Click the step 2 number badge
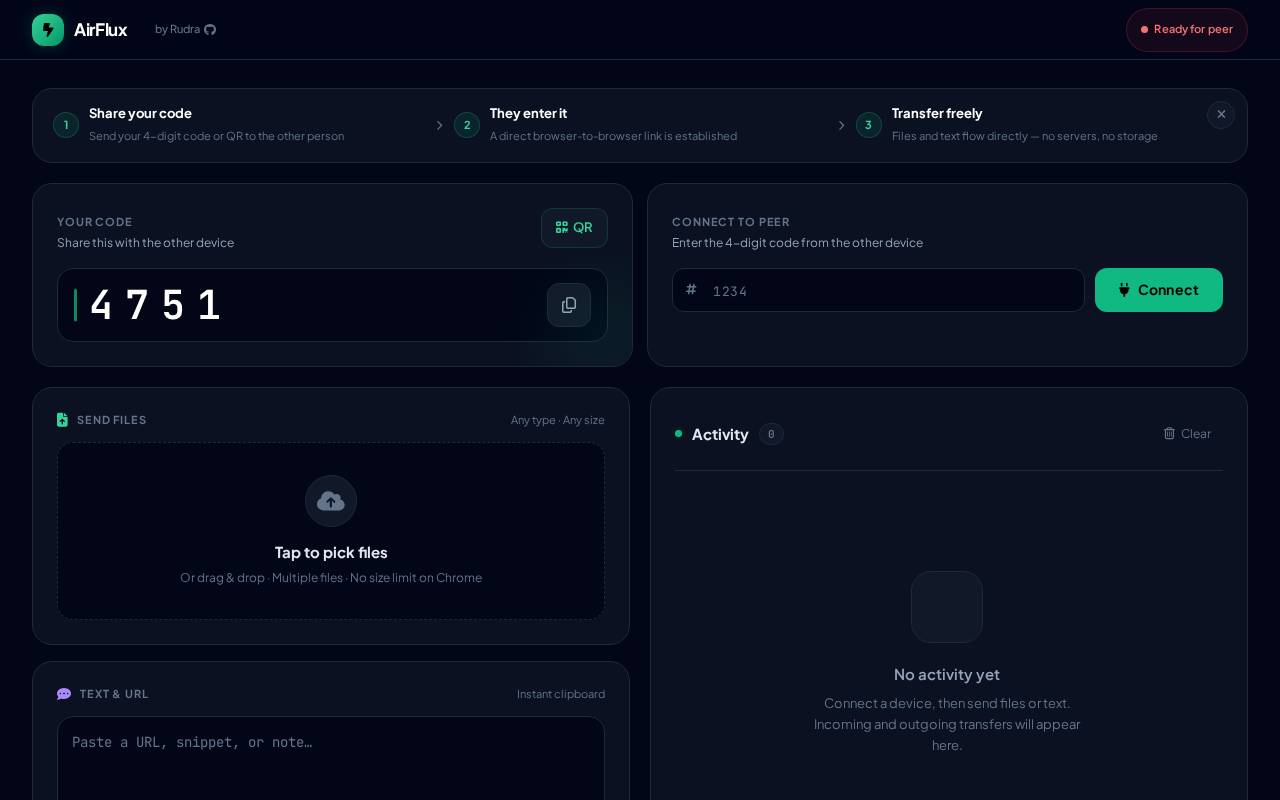Screen dimensions: 1280x800 point(467,125)
